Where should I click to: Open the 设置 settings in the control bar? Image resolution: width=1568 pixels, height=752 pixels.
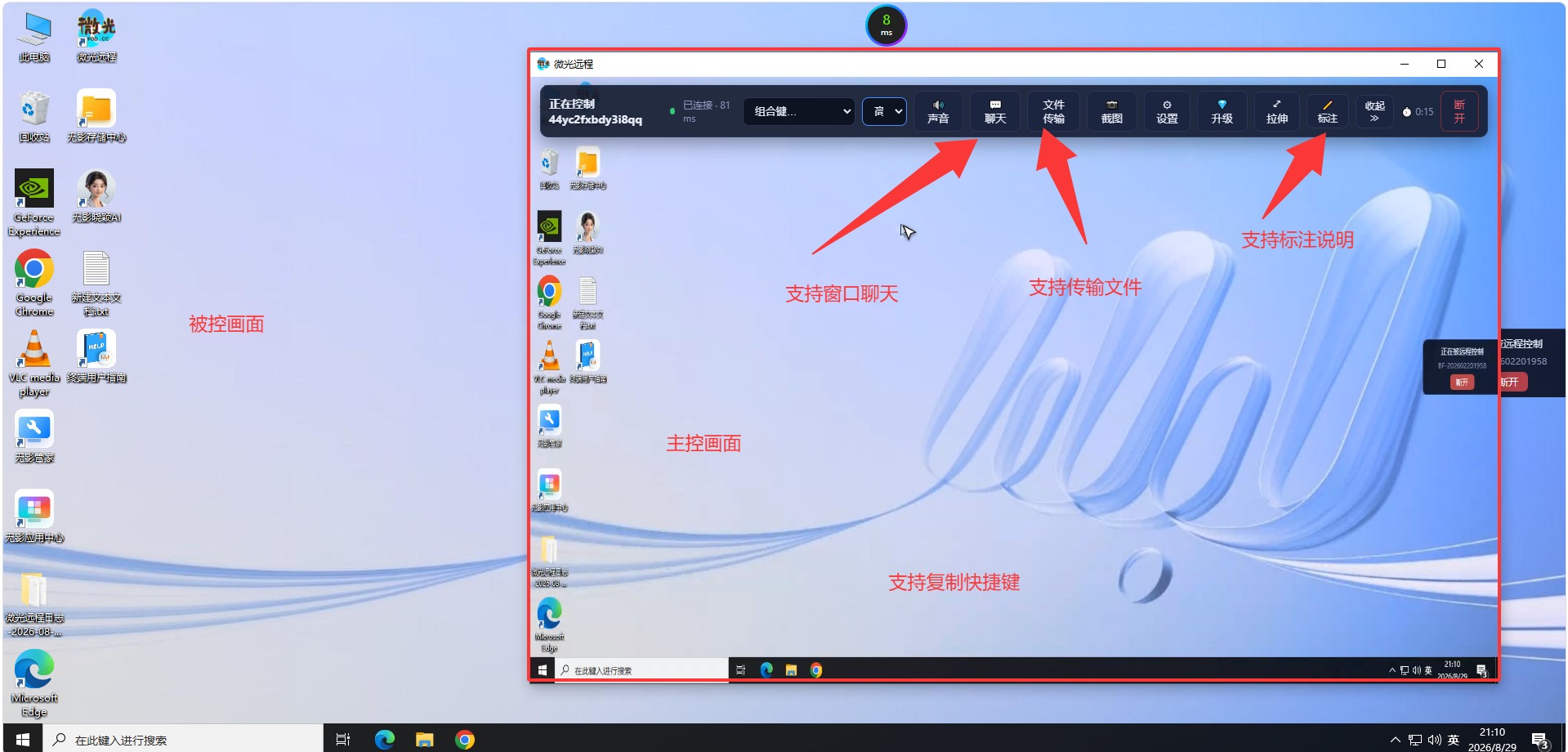(x=1167, y=111)
